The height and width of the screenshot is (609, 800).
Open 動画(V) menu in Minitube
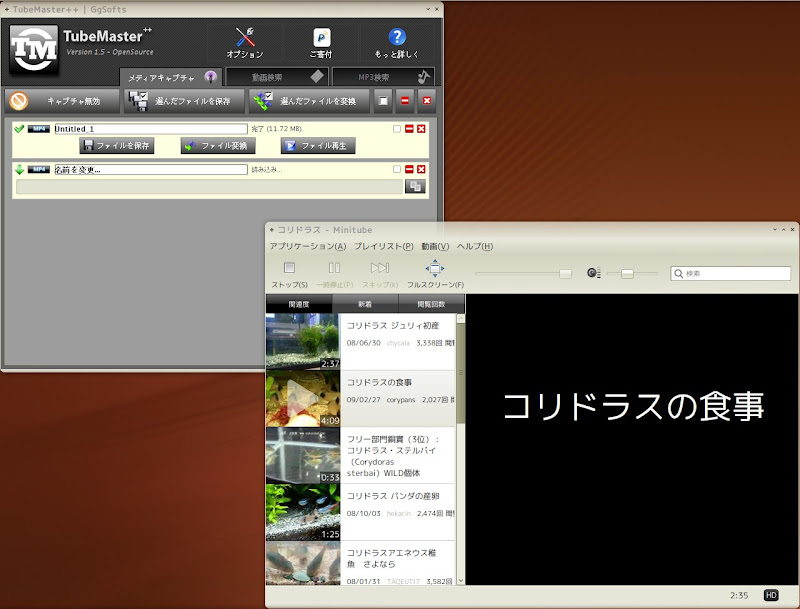point(435,246)
